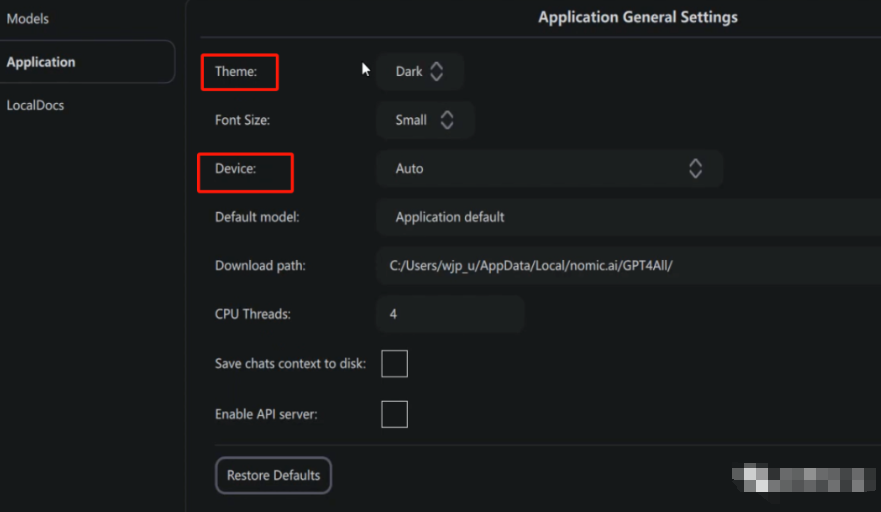Viewport: 881px width, 512px height.
Task: Open the Theme dropdown showing Dark
Action: click(420, 71)
